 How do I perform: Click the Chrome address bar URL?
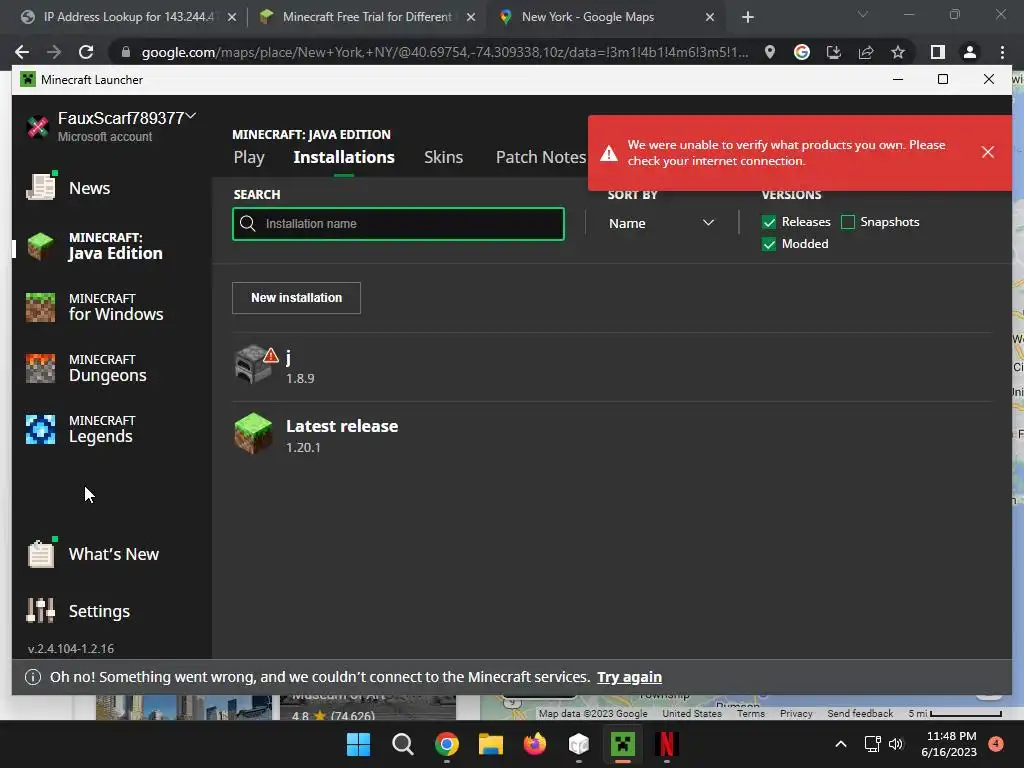444,52
